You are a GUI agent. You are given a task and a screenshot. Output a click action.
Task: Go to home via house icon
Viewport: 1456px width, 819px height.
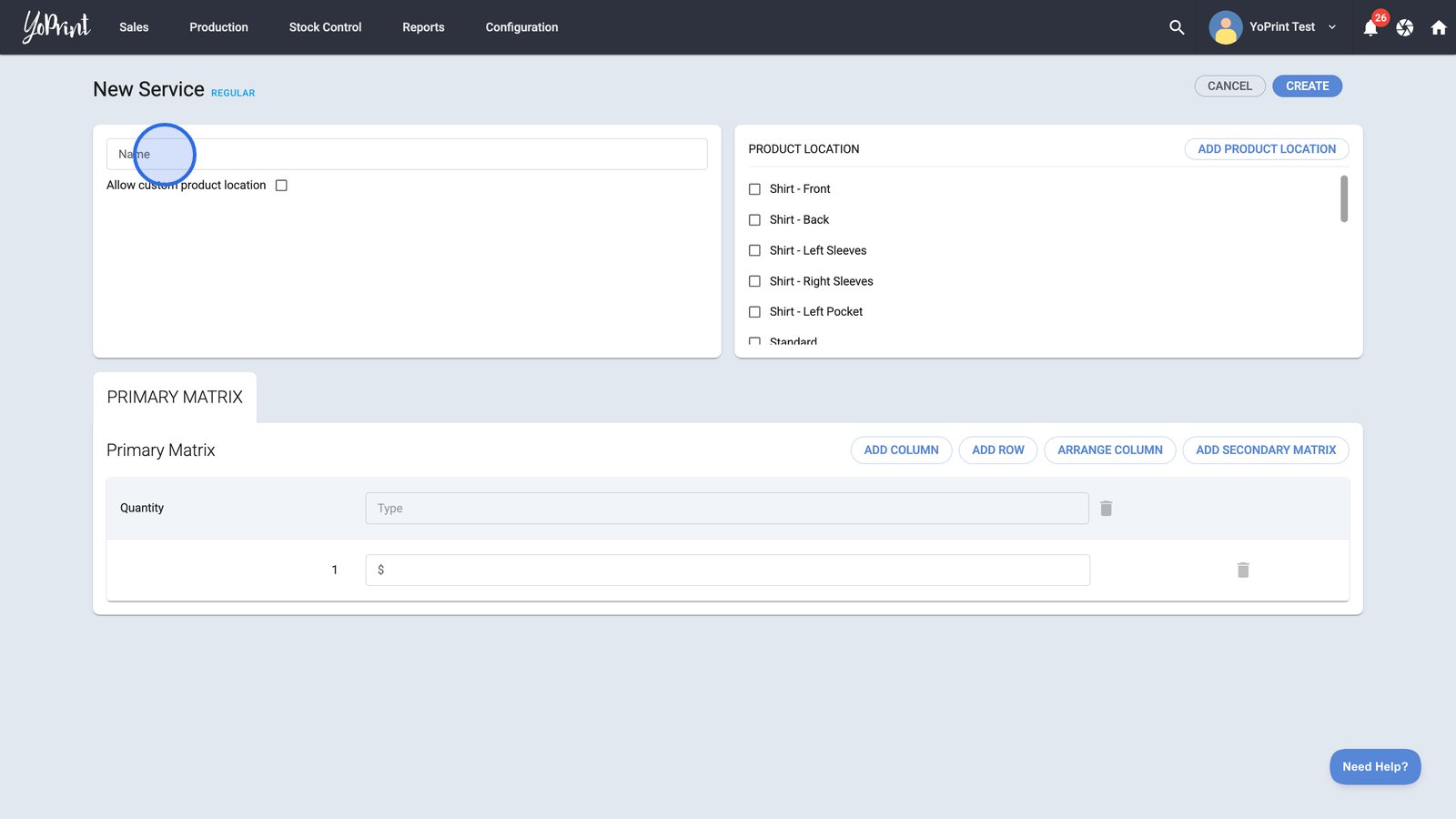[1439, 27]
